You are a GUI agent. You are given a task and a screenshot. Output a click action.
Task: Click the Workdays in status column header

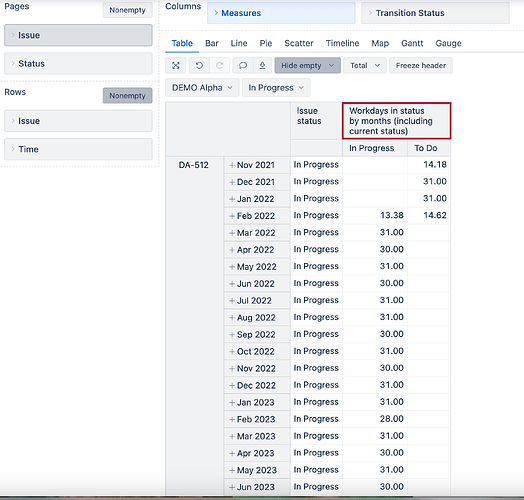tap(396, 121)
